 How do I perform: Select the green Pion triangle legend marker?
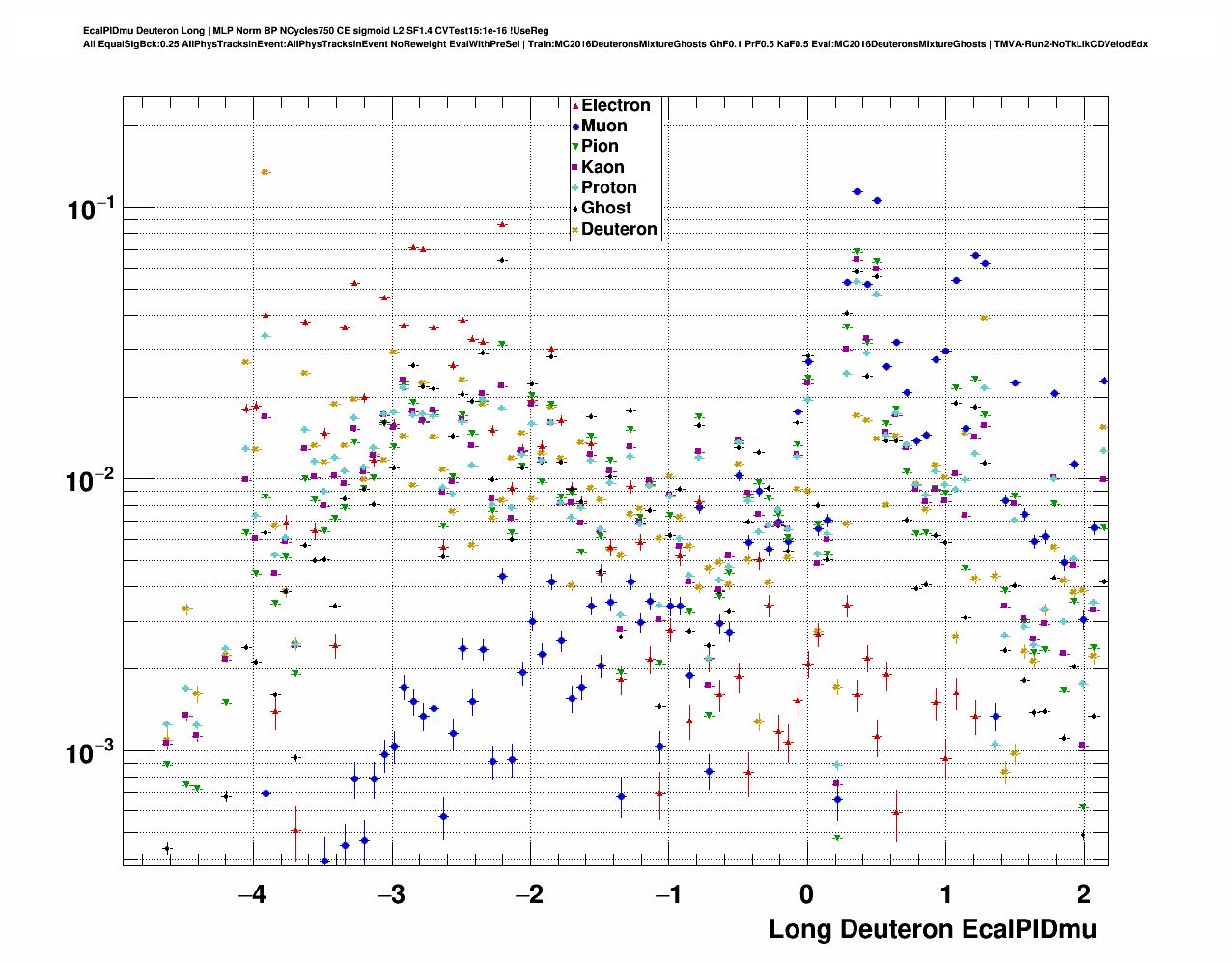pyautogui.click(x=575, y=147)
